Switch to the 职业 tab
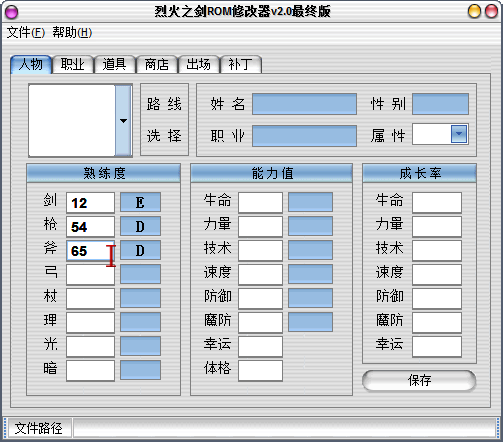This screenshot has width=503, height=442. click(73, 64)
